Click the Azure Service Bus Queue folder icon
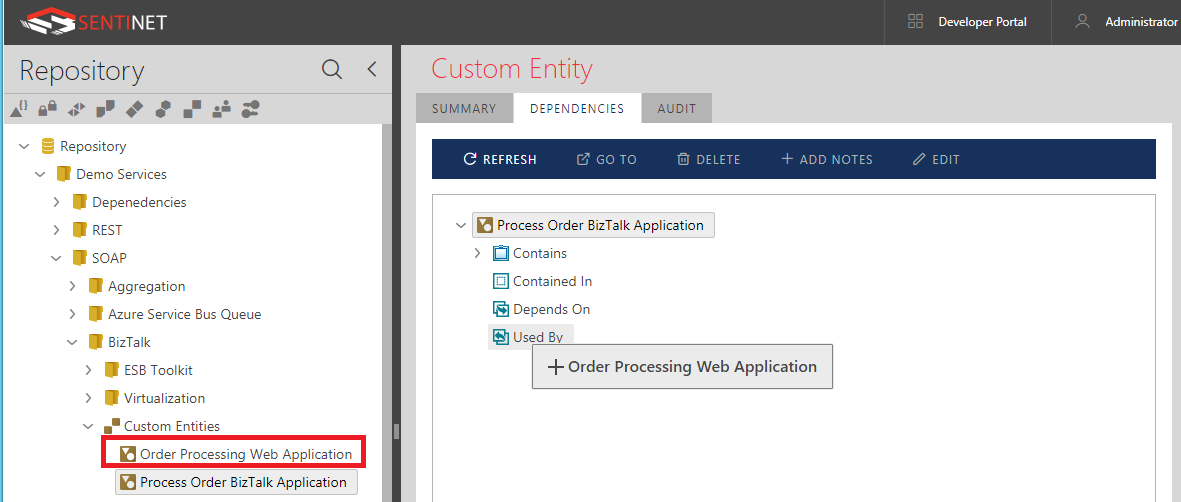 tap(96, 314)
